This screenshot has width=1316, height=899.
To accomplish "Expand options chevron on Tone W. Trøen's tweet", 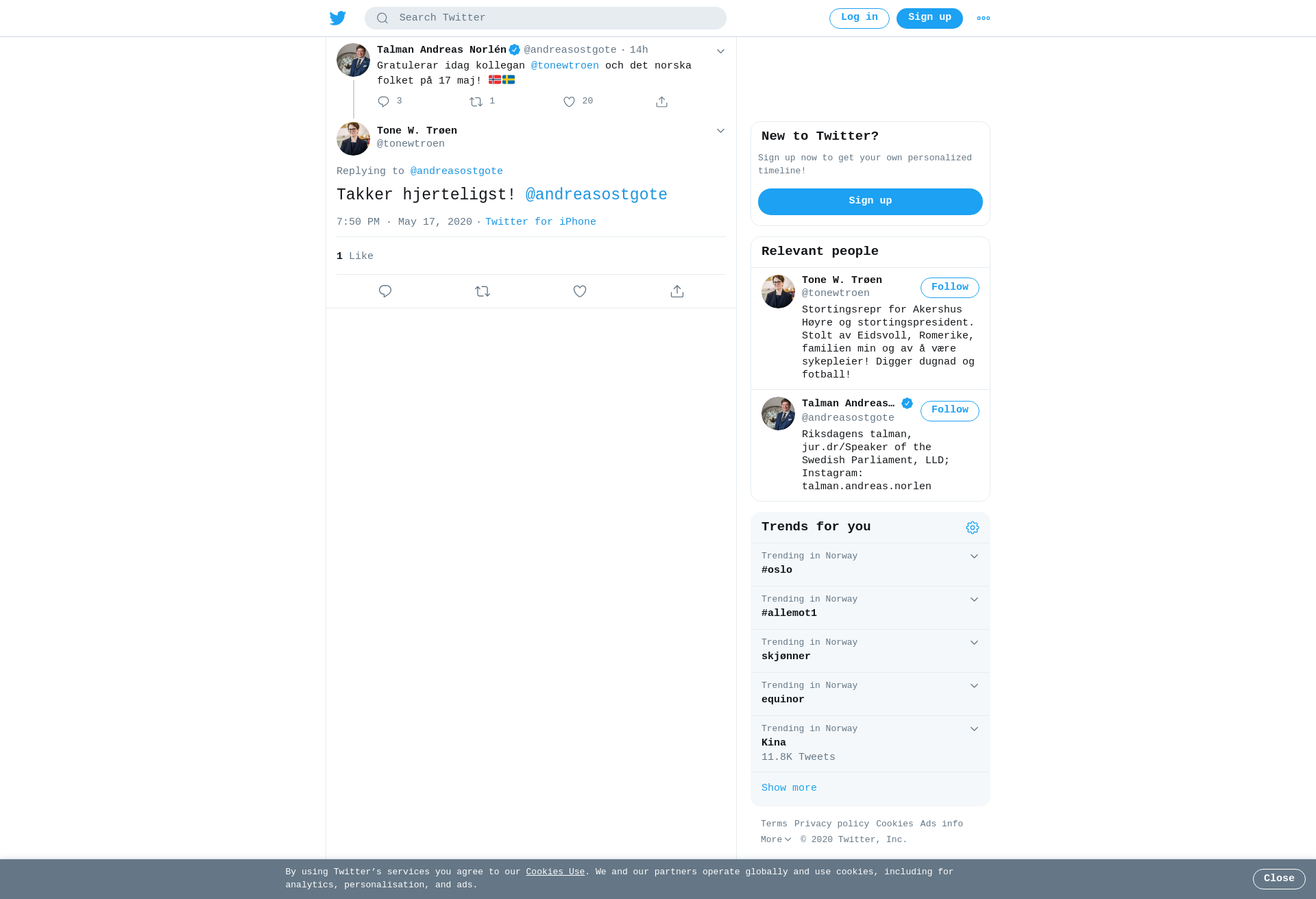I will (720, 131).
